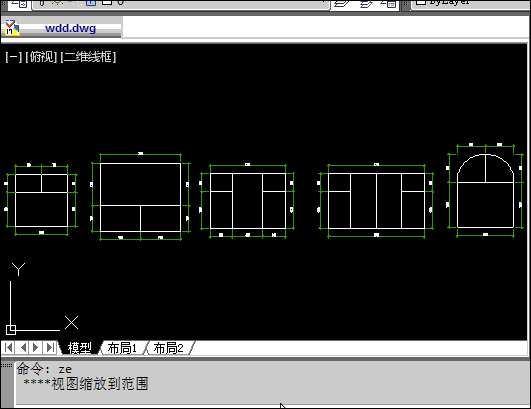Viewport: 531px width, 409px height.
Task: Select the arched-top window drawing
Action: [485, 191]
